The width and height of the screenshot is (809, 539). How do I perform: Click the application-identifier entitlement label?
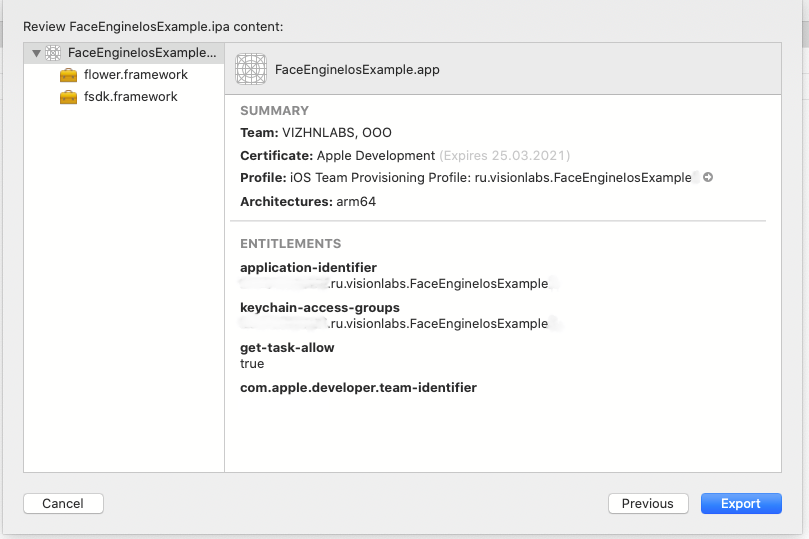(x=308, y=268)
